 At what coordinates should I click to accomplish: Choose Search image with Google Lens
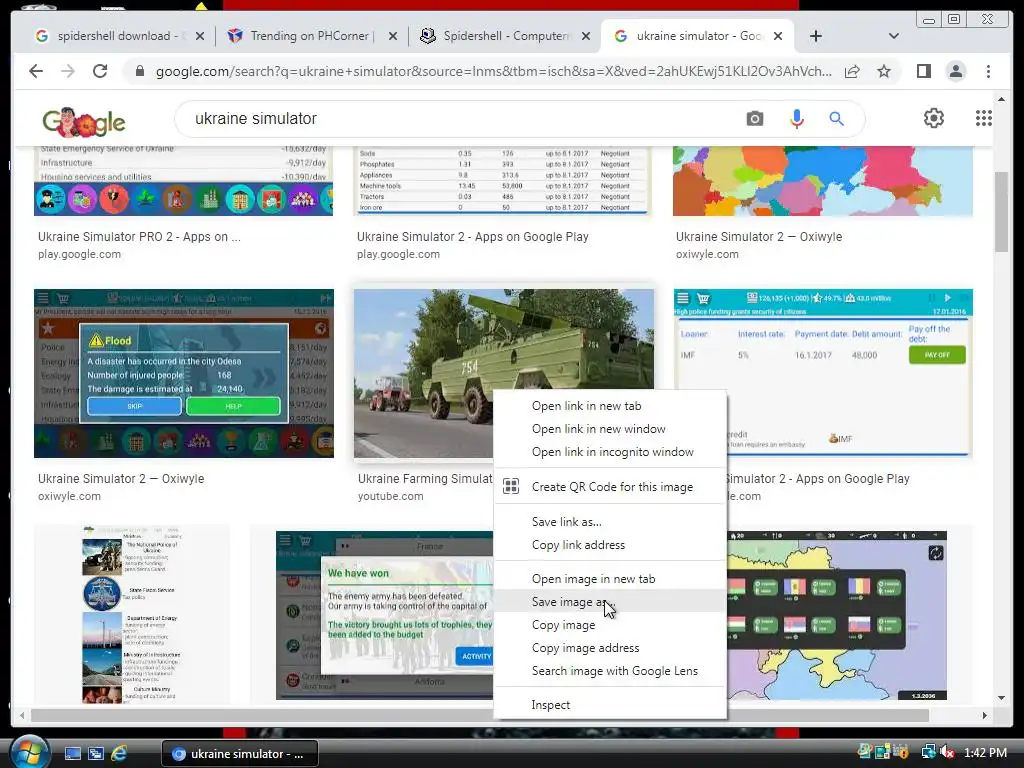pyautogui.click(x=610, y=671)
